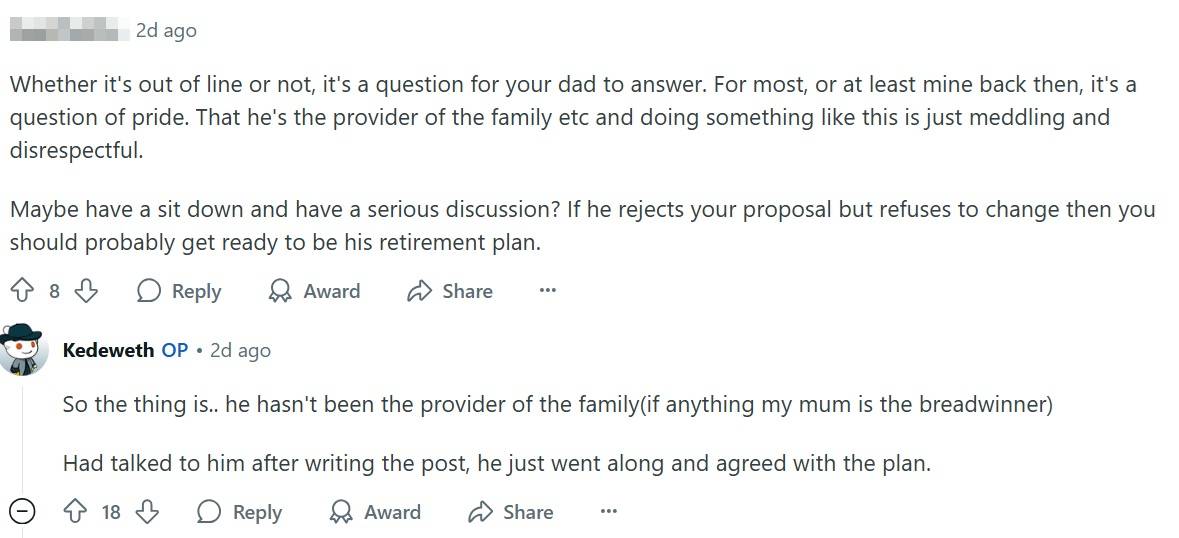Image resolution: width=1179 pixels, height=538 pixels.
Task: Reply to the top comment
Action: tap(179, 291)
